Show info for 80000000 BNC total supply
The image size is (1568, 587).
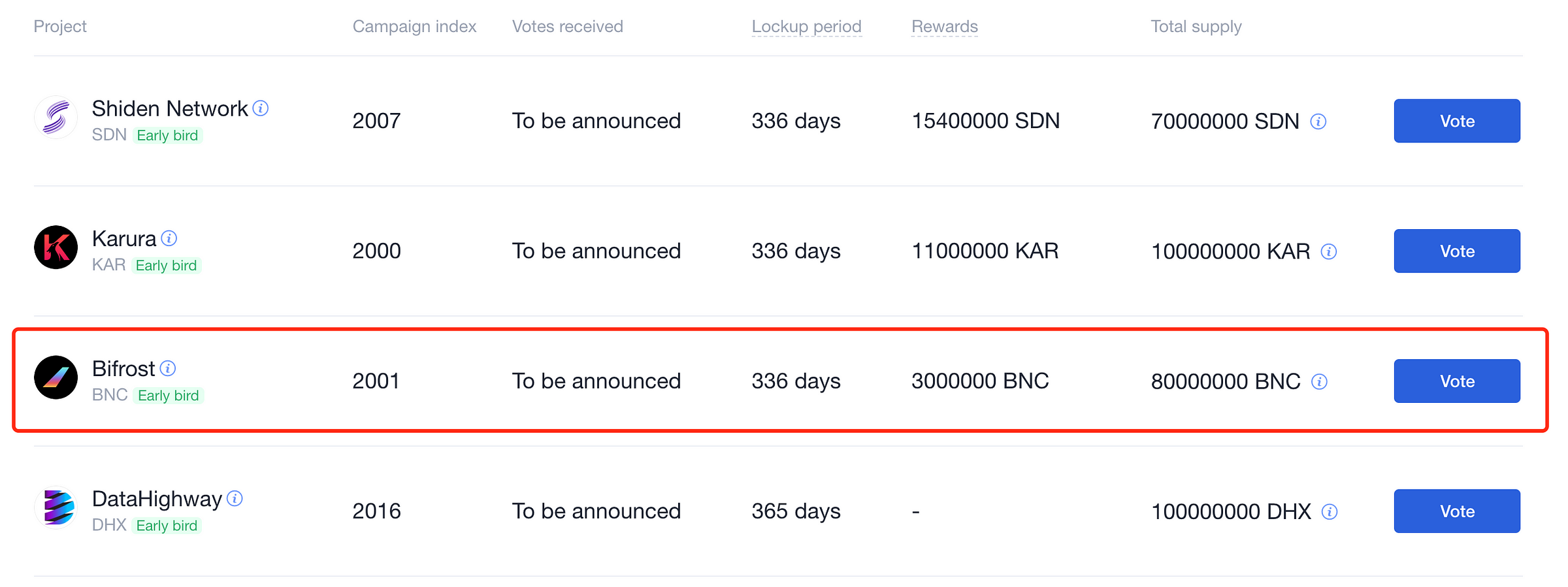[x=1320, y=381]
